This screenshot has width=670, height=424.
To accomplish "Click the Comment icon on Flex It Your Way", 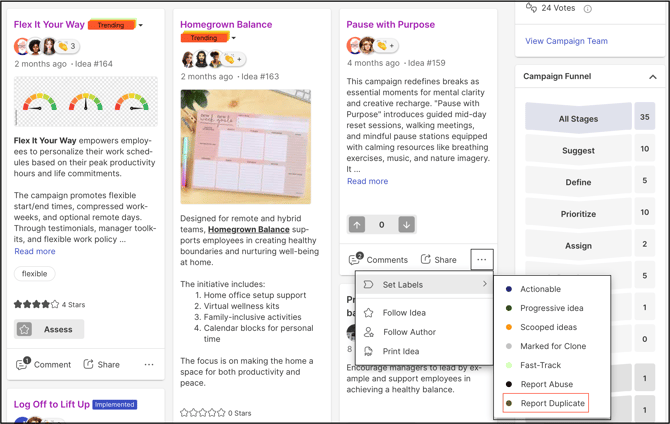I will [22, 365].
